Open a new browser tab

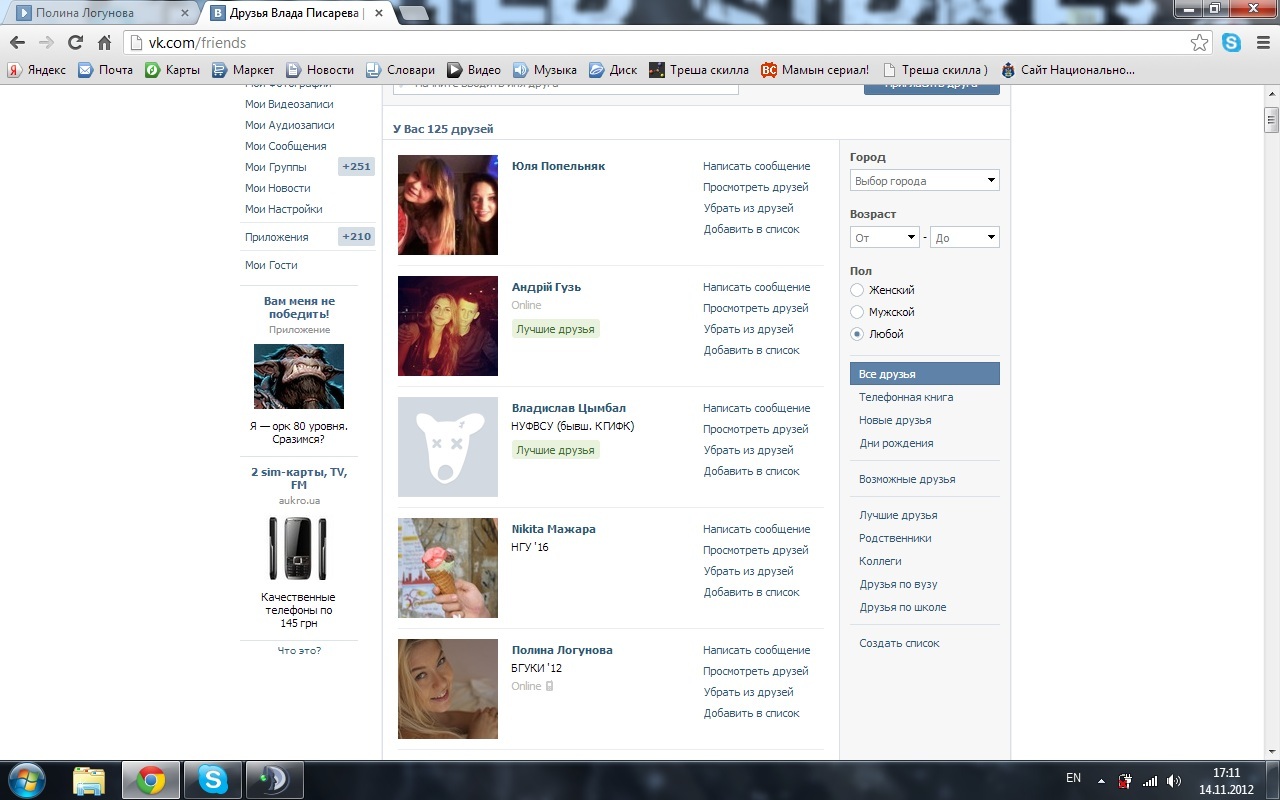pos(414,13)
